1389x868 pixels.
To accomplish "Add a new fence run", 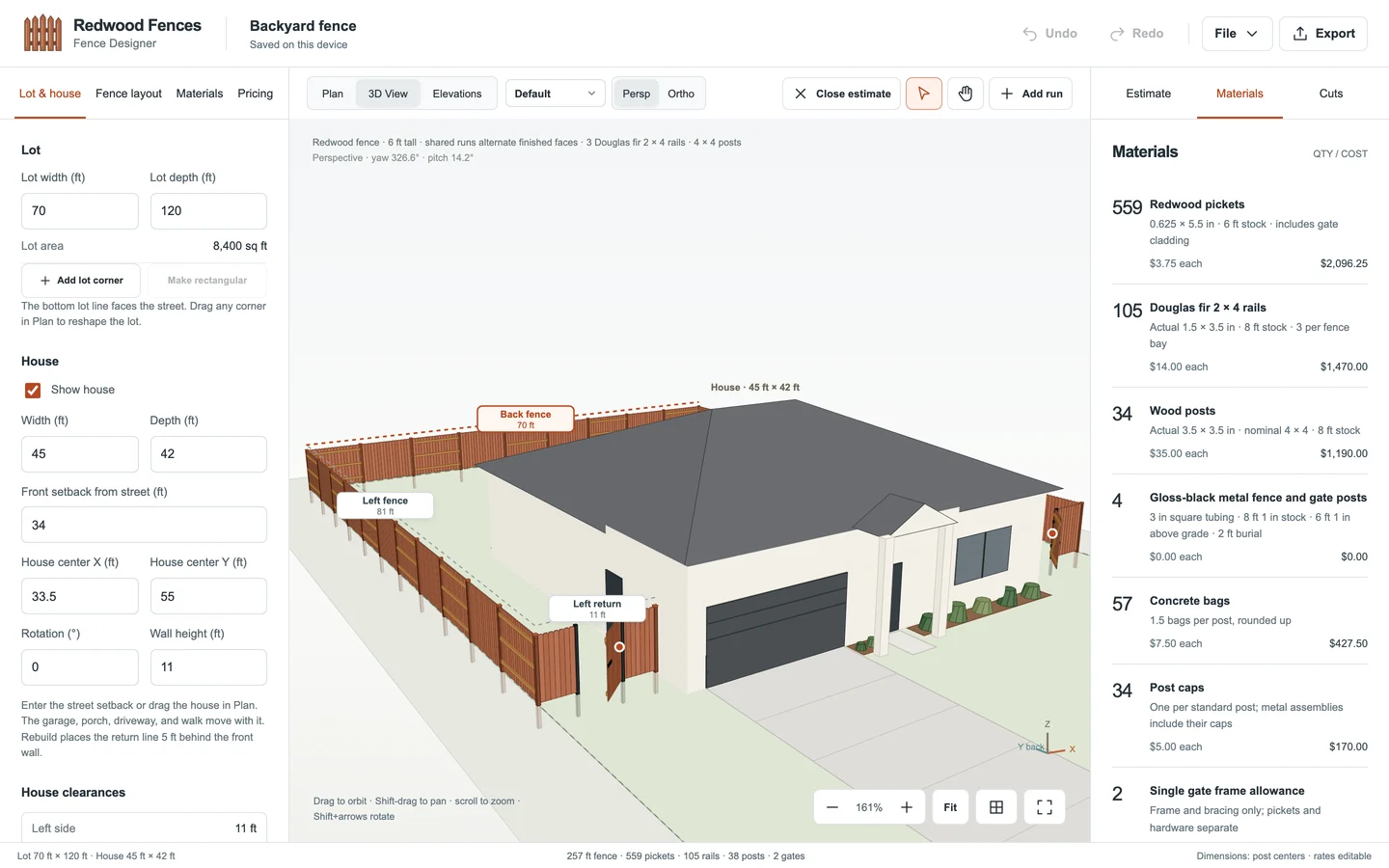I will [x=1031, y=94].
